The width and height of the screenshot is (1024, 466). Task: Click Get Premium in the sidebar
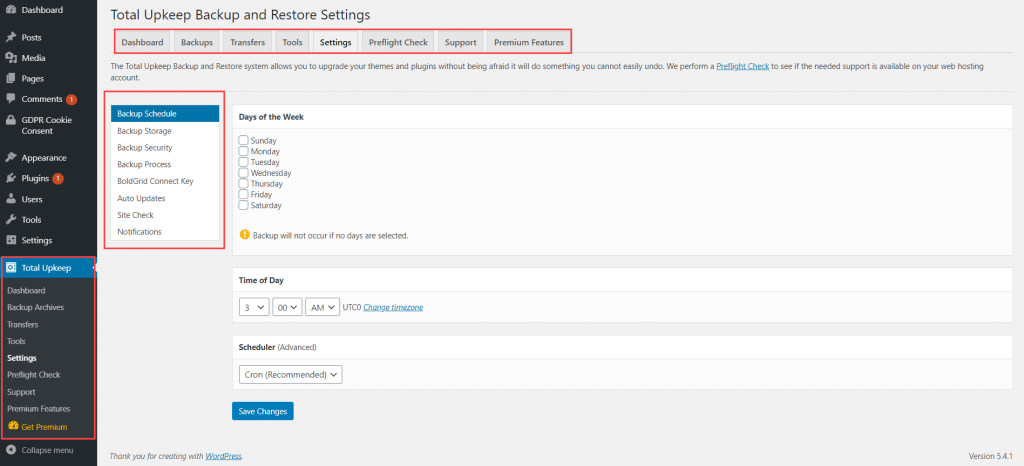coord(44,426)
